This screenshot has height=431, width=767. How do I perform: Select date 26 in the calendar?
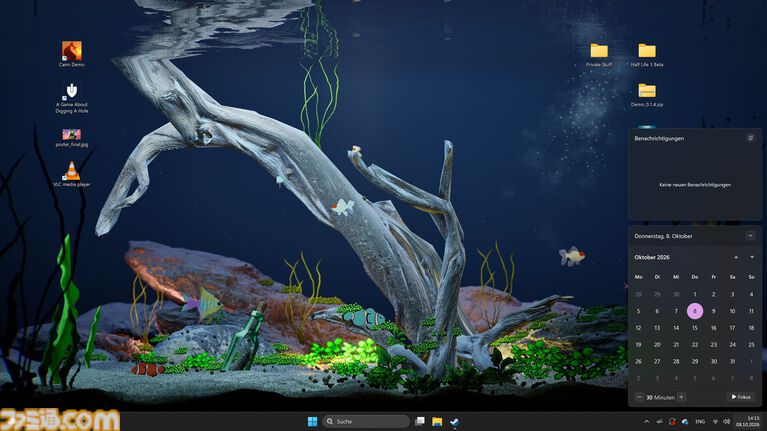coord(638,361)
